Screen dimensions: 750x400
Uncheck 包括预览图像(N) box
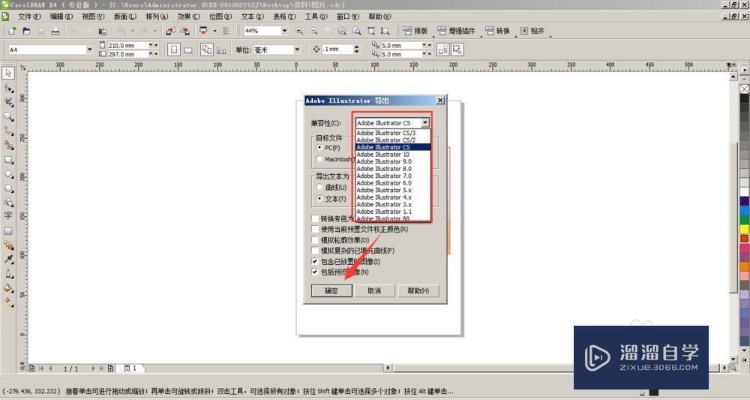coord(315,272)
